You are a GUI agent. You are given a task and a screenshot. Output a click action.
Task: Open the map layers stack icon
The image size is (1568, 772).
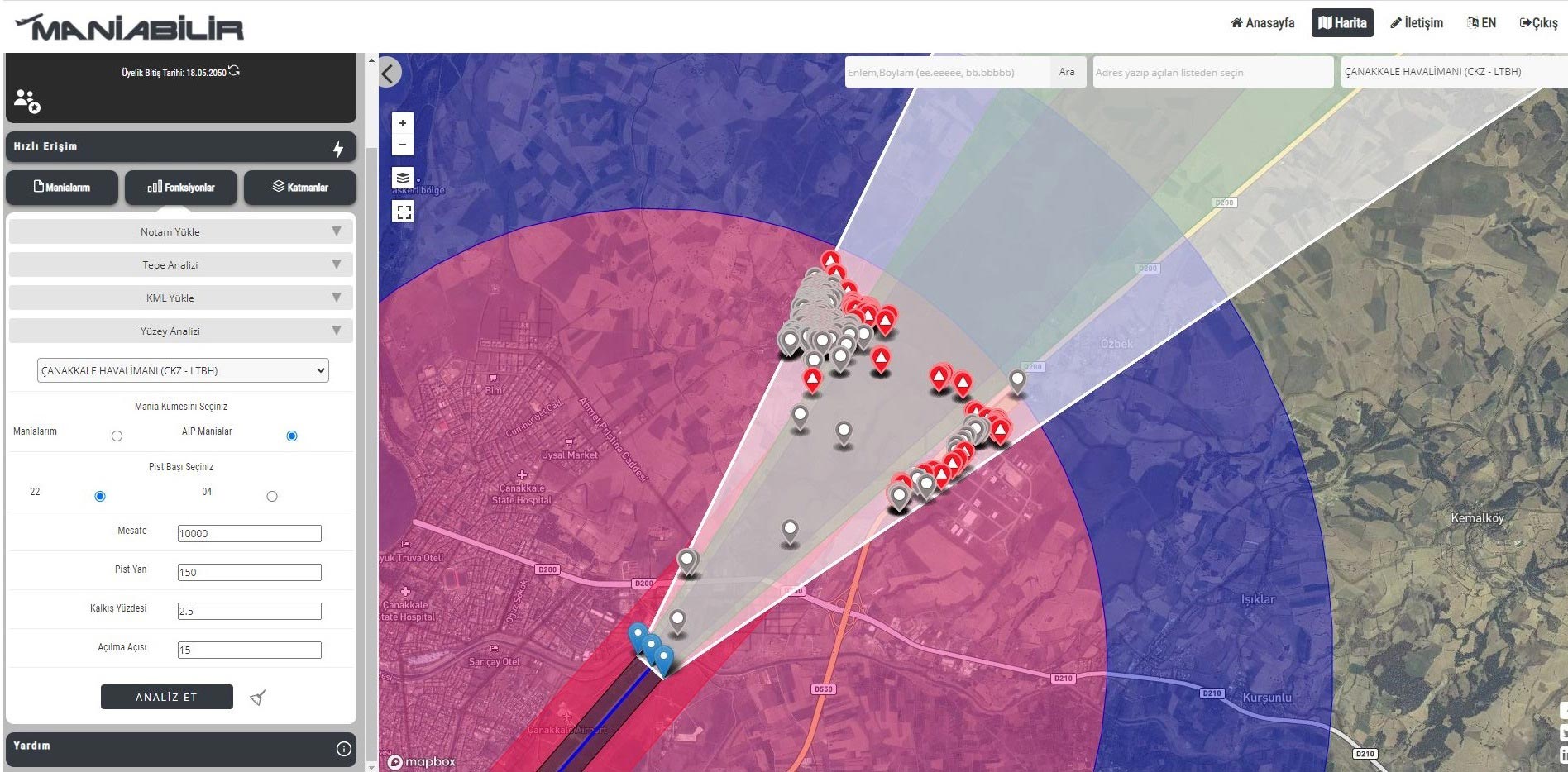403,178
